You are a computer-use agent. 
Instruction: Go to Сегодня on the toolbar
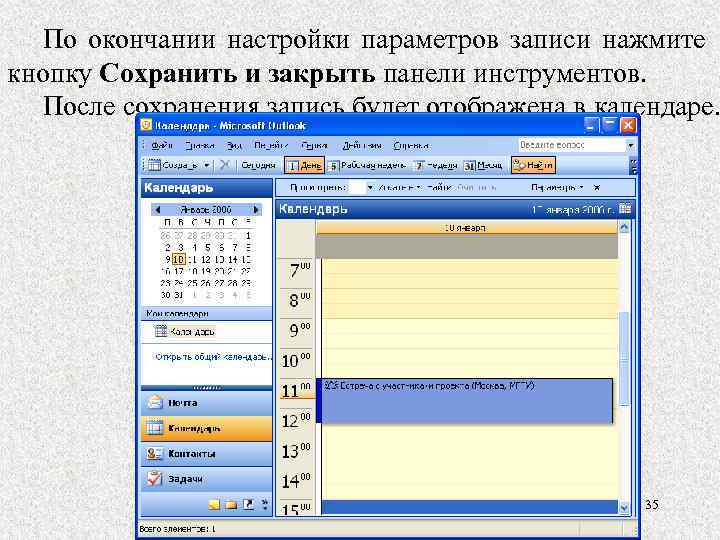click(259, 165)
